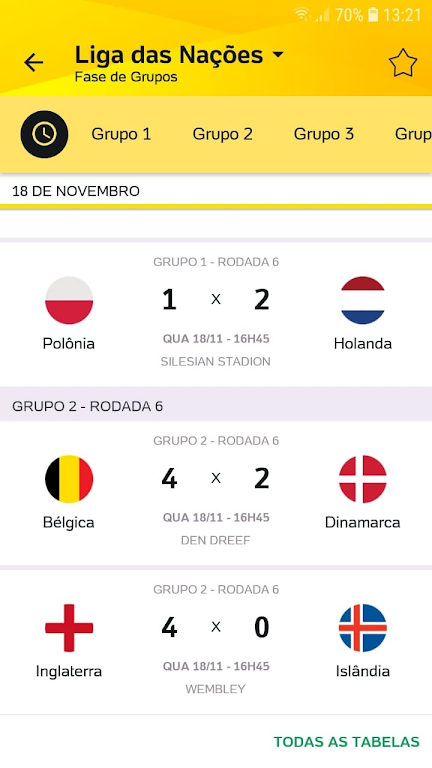This screenshot has width=432, height=768.
Task: Open the Inglaterra 4 x 0 Islândia match
Action: (x=216, y=641)
